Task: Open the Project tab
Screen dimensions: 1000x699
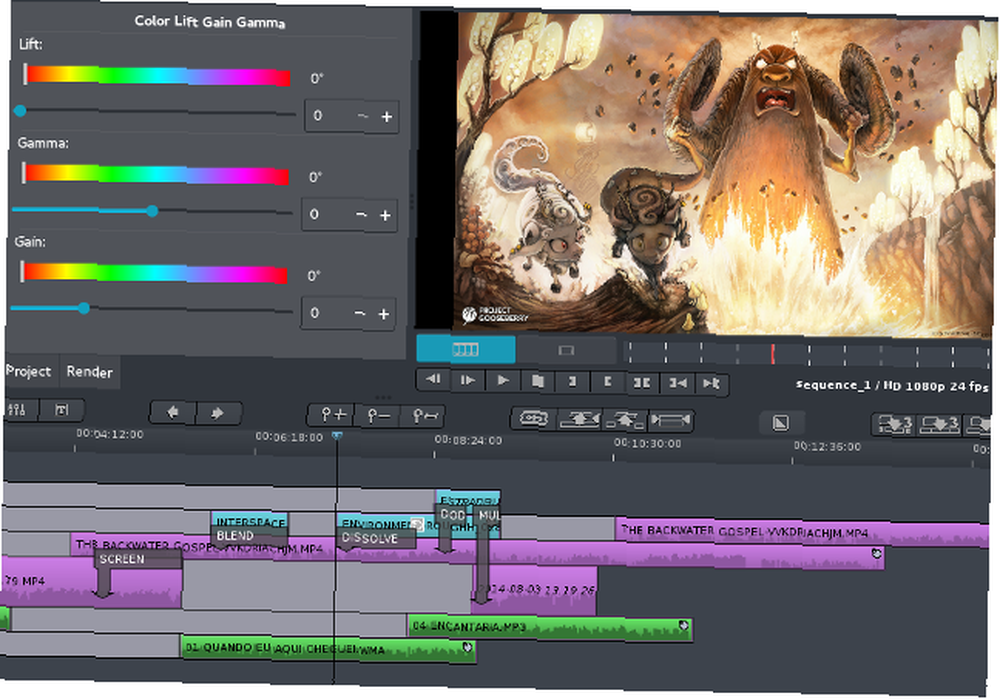Action: click(x=28, y=371)
